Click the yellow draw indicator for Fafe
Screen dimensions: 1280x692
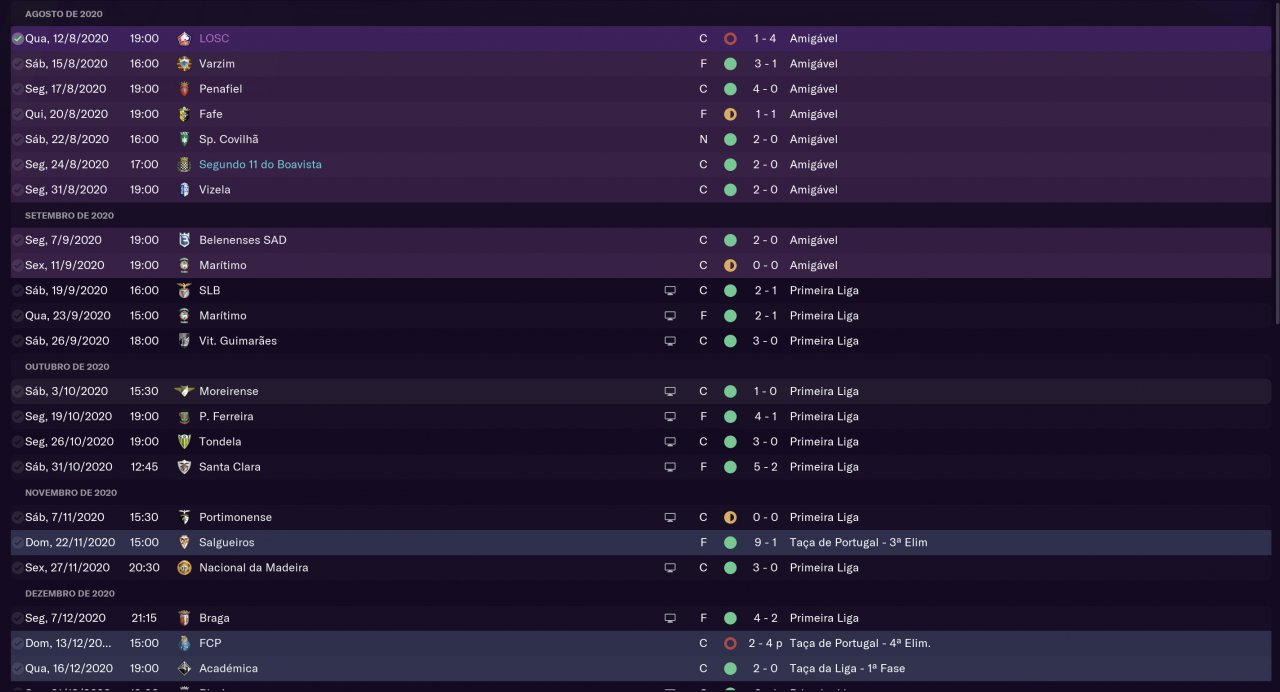pos(730,114)
